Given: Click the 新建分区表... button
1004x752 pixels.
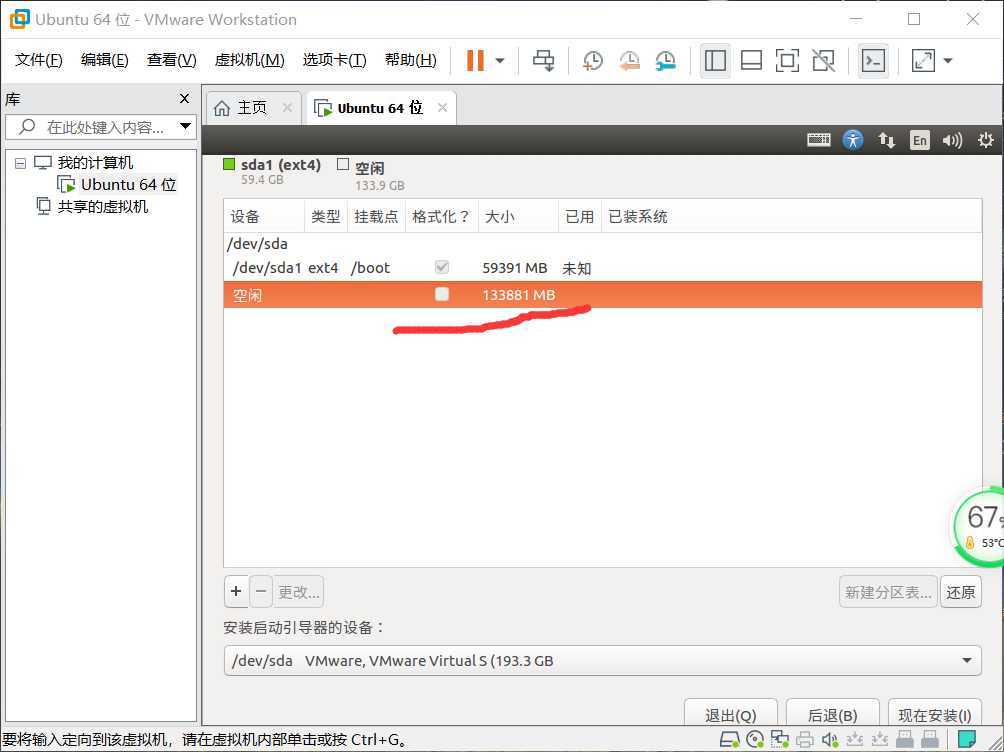Looking at the screenshot, I should pyautogui.click(x=888, y=591).
